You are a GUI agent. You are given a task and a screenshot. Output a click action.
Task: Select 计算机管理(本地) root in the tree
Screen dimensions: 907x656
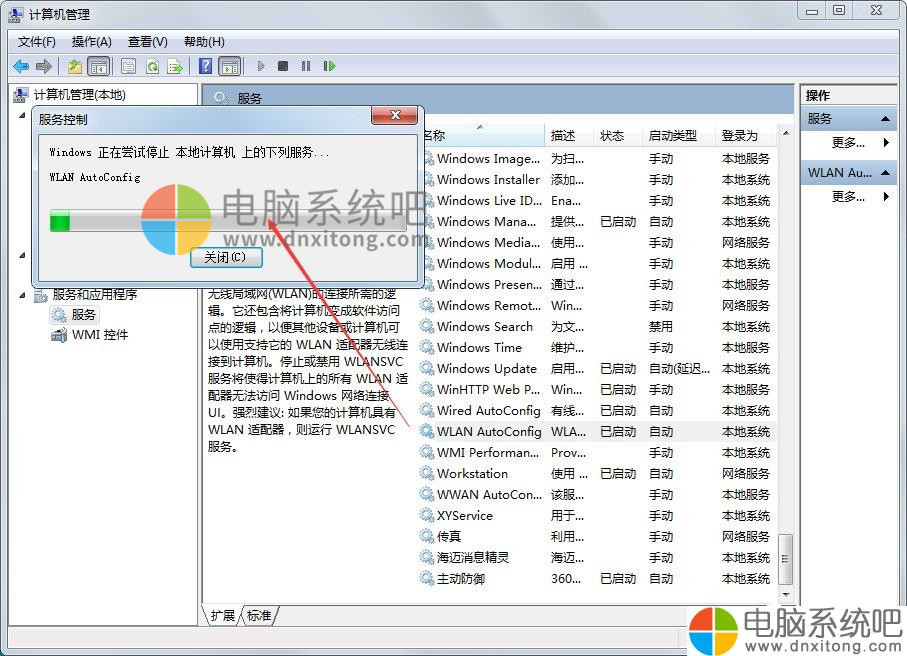coord(79,94)
